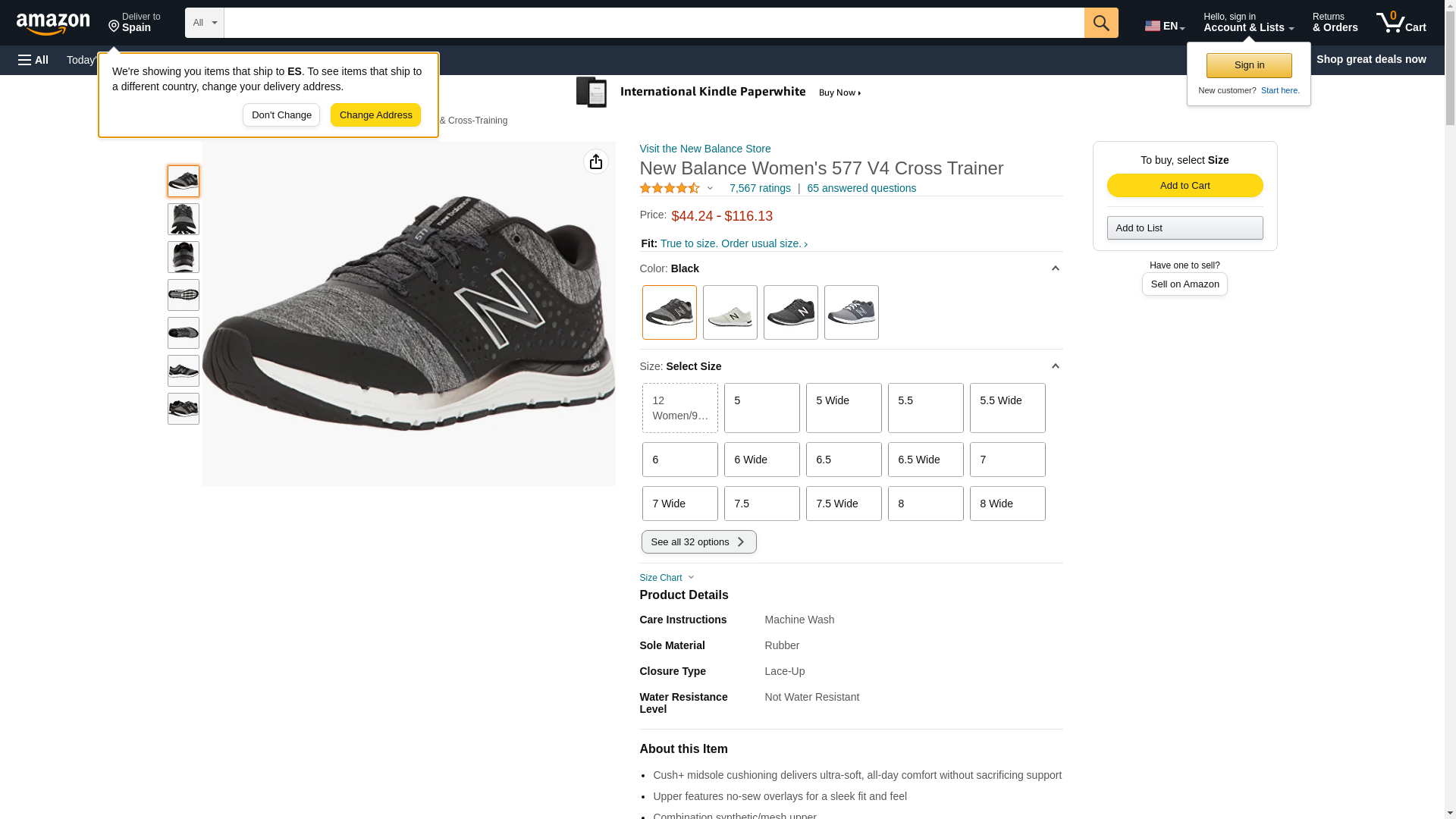Open the All hamburger menu
Screen dimensions: 1456x819
tap(33, 60)
